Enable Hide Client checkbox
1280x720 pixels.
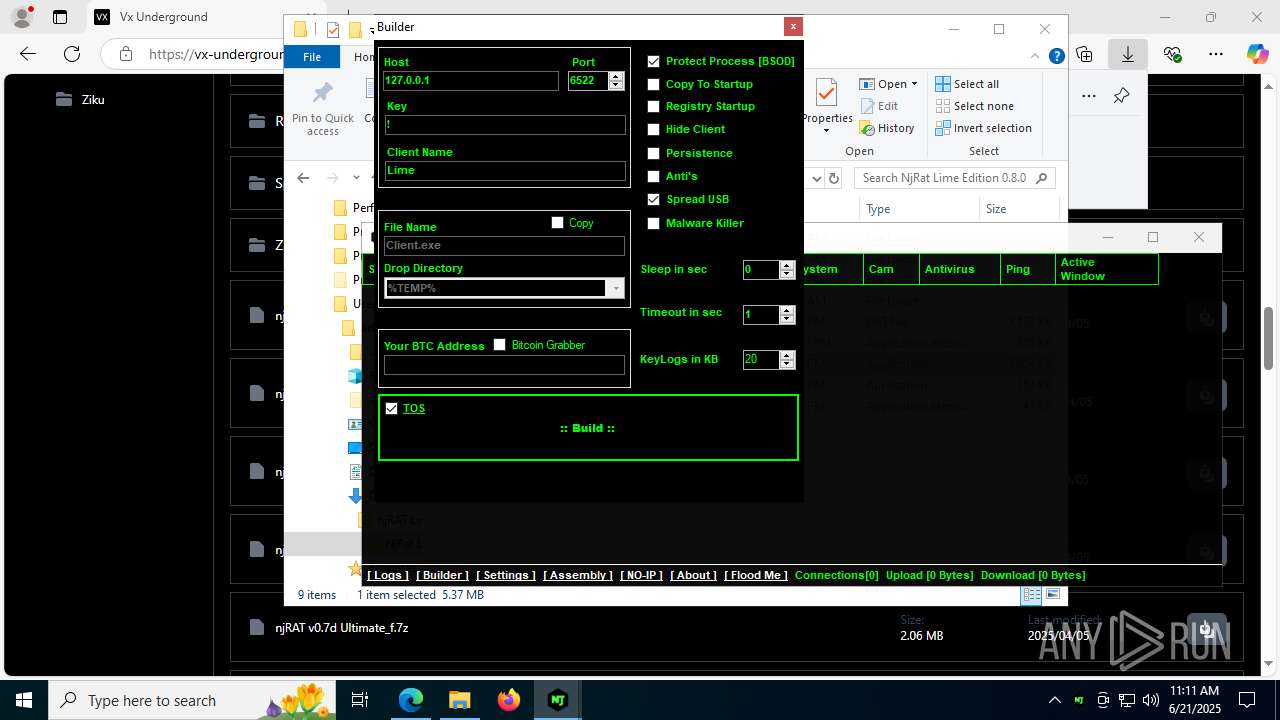coord(654,129)
